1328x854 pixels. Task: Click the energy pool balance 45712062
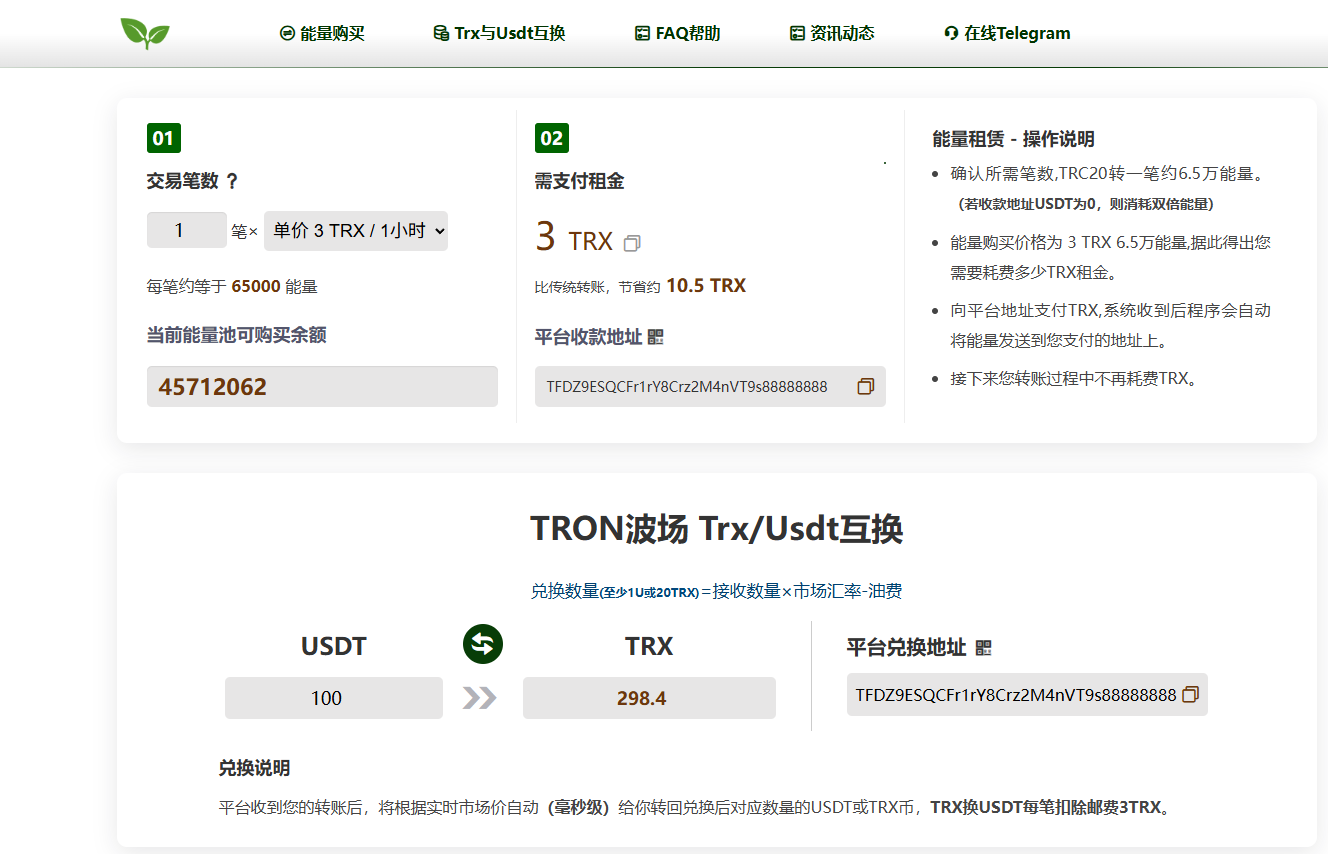(x=322, y=386)
